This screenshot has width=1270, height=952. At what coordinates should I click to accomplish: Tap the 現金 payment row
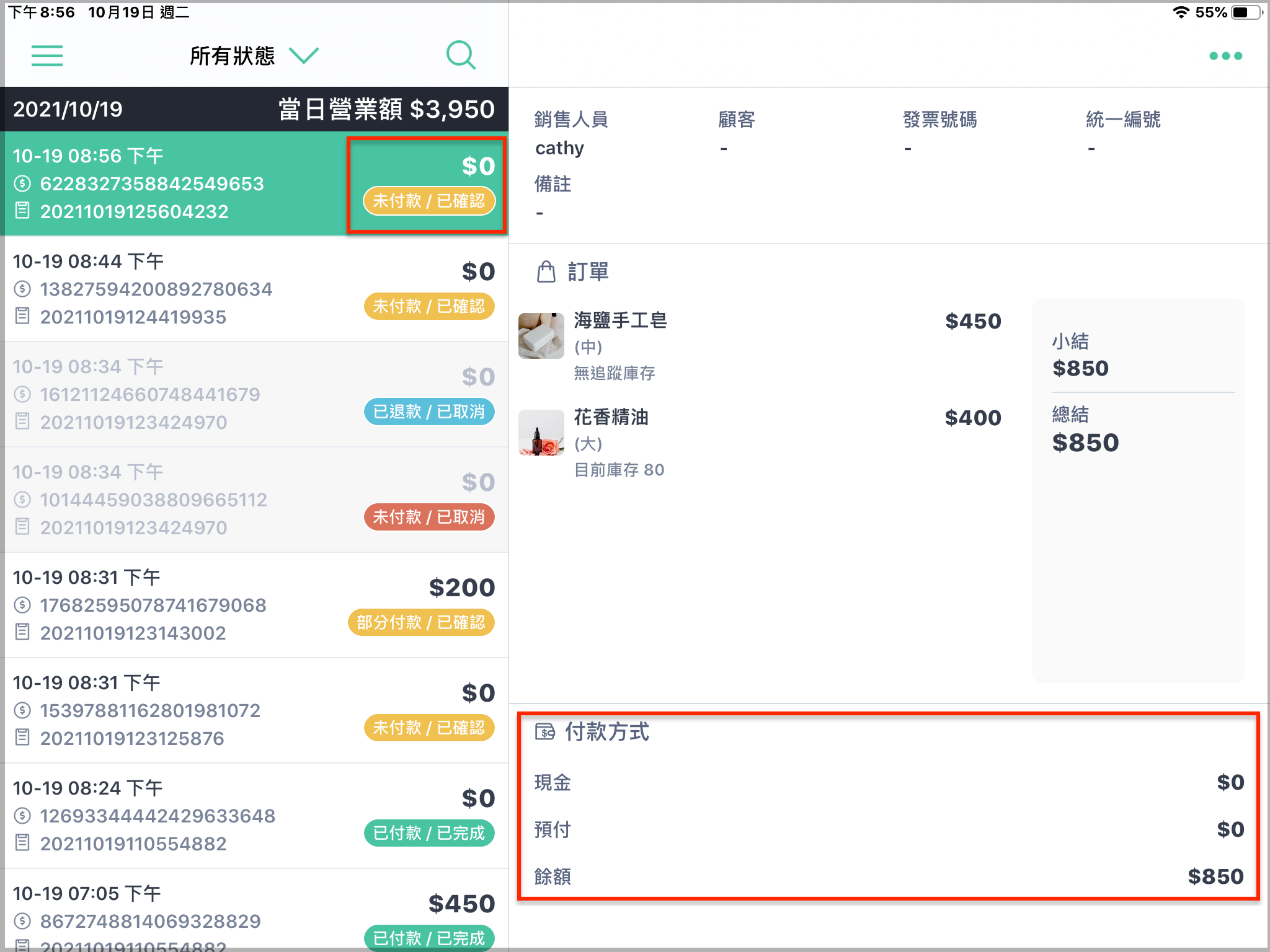click(889, 782)
